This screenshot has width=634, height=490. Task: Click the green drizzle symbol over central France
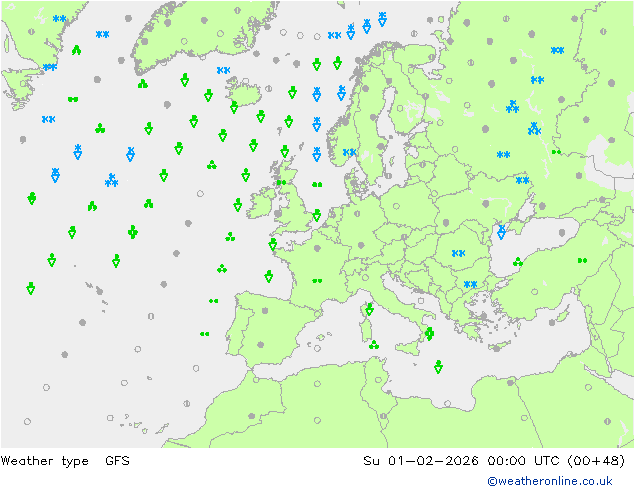[317, 281]
